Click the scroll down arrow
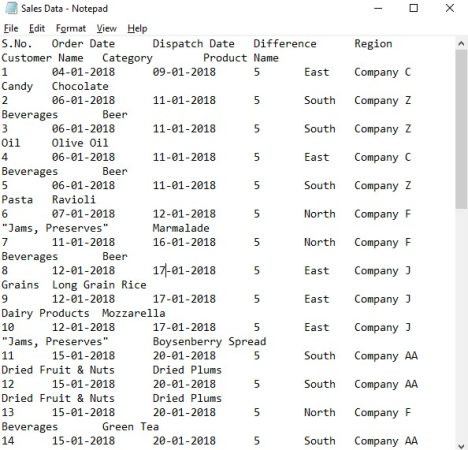468x450 pixels. (x=461, y=446)
